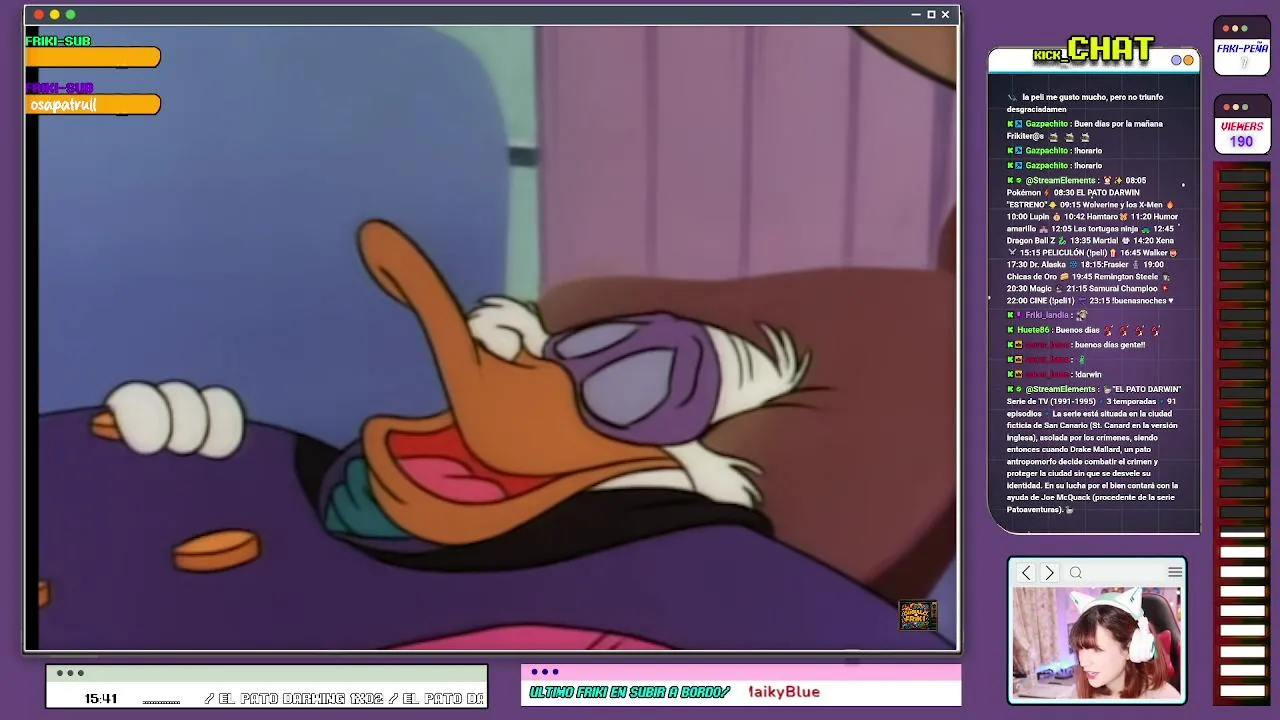Open the hamburger menu above the webcam
Image resolution: width=1280 pixels, height=720 pixels.
[1175, 572]
